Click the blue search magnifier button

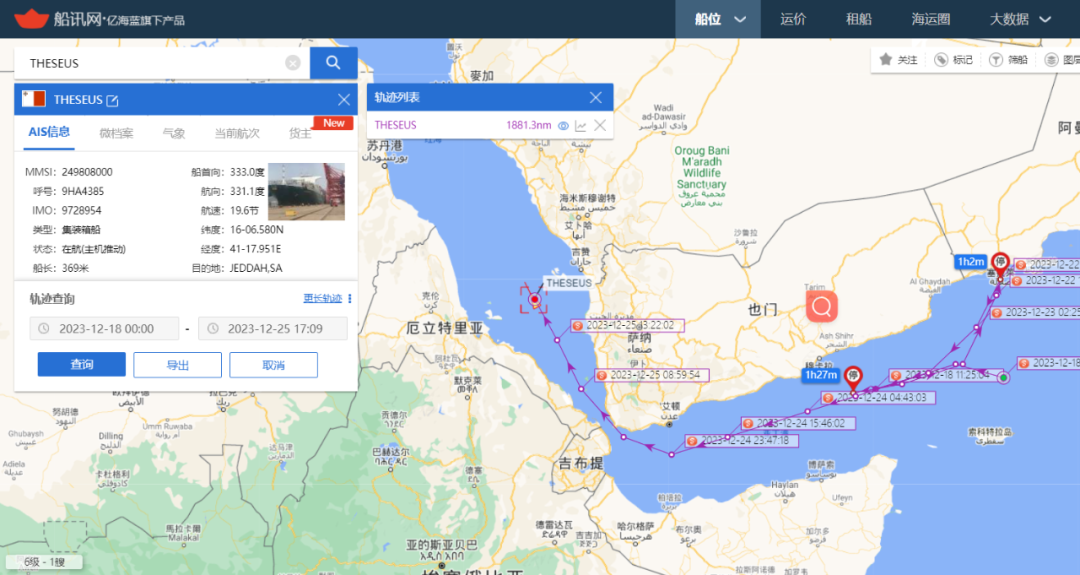pyautogui.click(x=333, y=63)
